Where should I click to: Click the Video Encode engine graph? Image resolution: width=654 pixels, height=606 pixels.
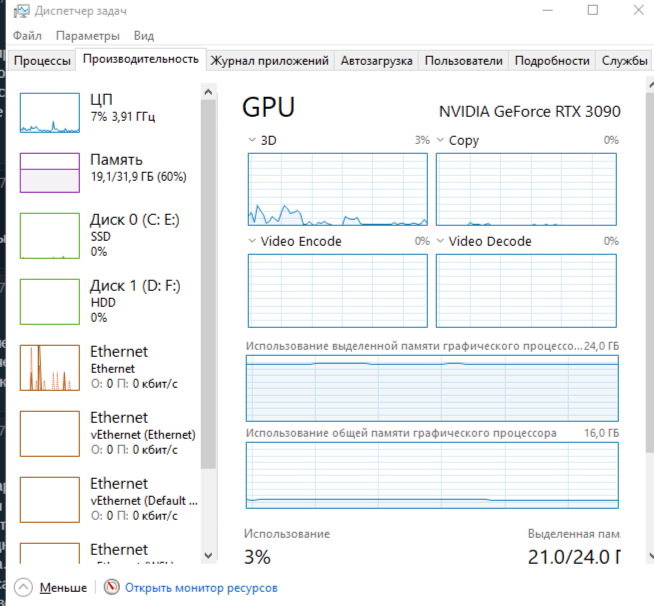(x=337, y=291)
